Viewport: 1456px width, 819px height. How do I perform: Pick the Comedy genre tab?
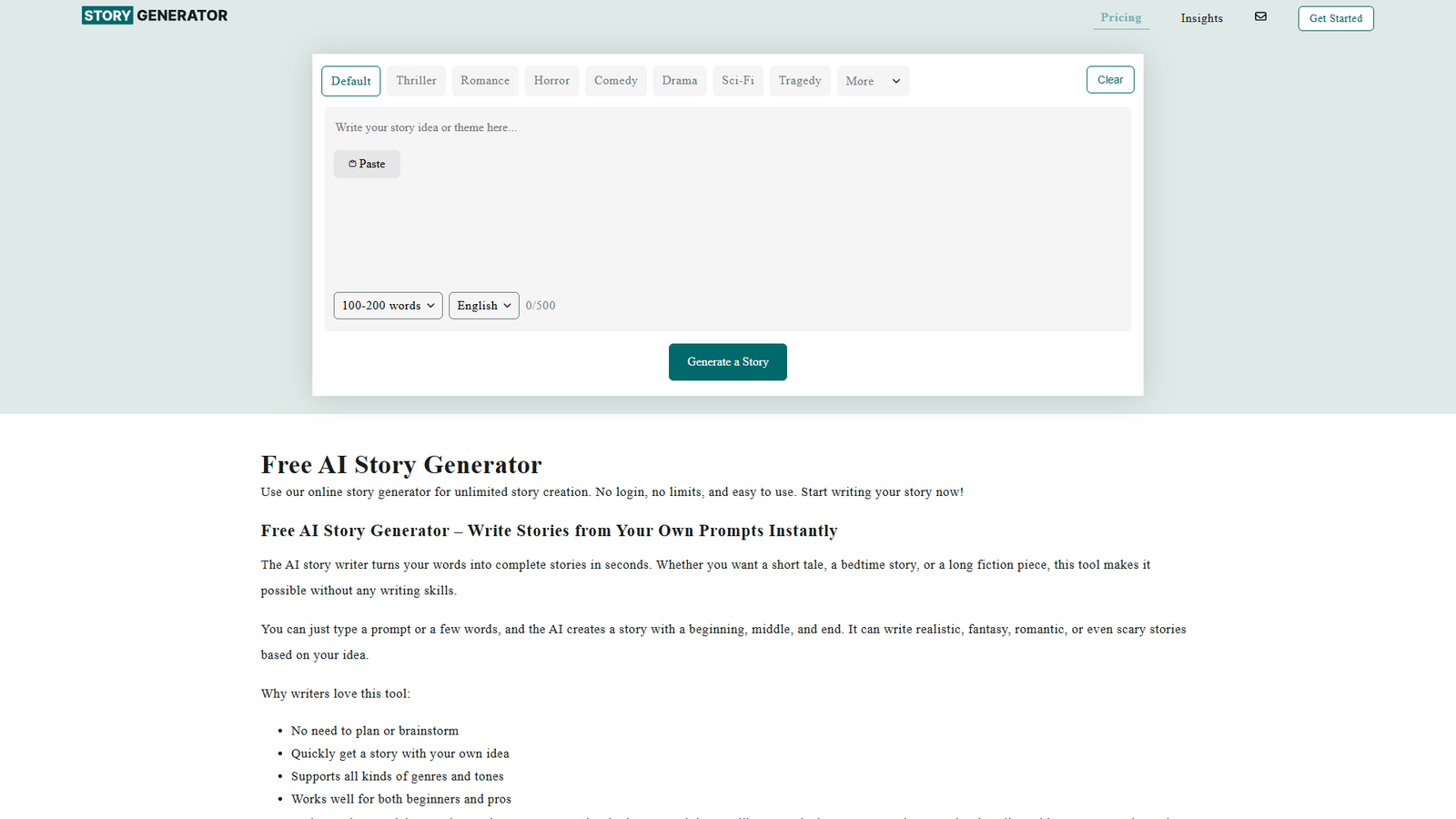pyautogui.click(x=616, y=81)
